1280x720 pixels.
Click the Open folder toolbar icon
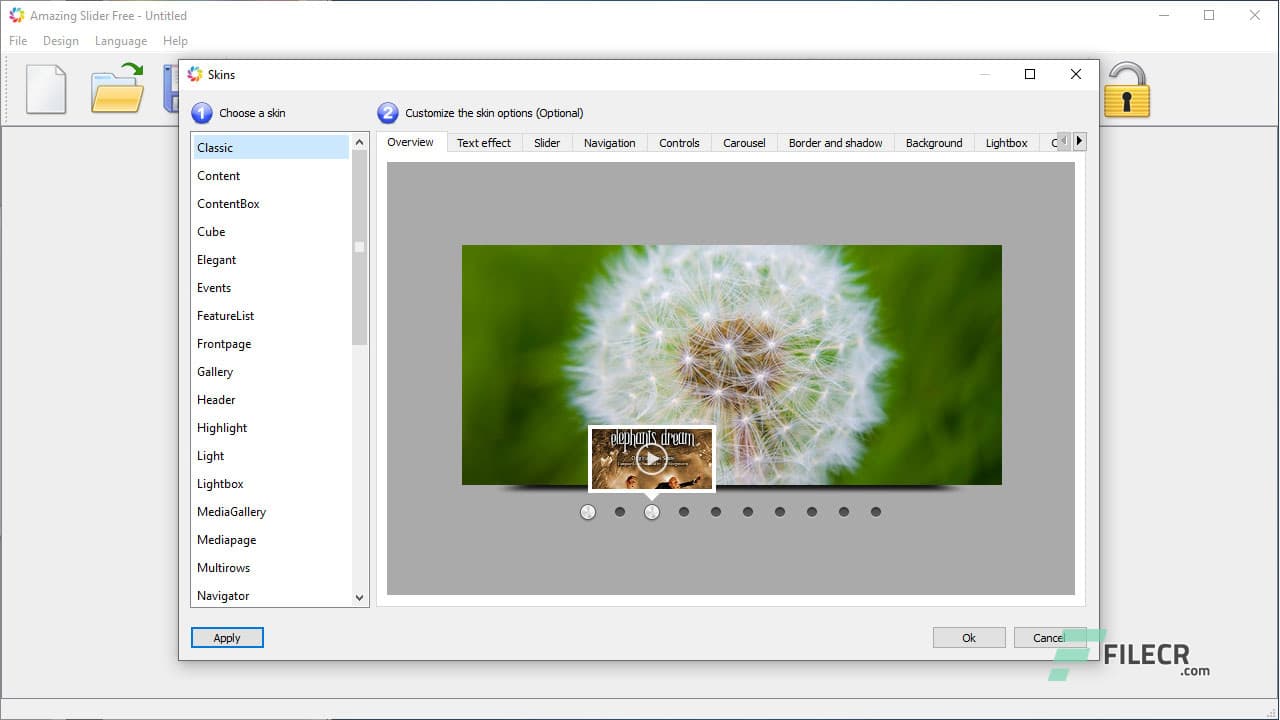tap(117, 89)
